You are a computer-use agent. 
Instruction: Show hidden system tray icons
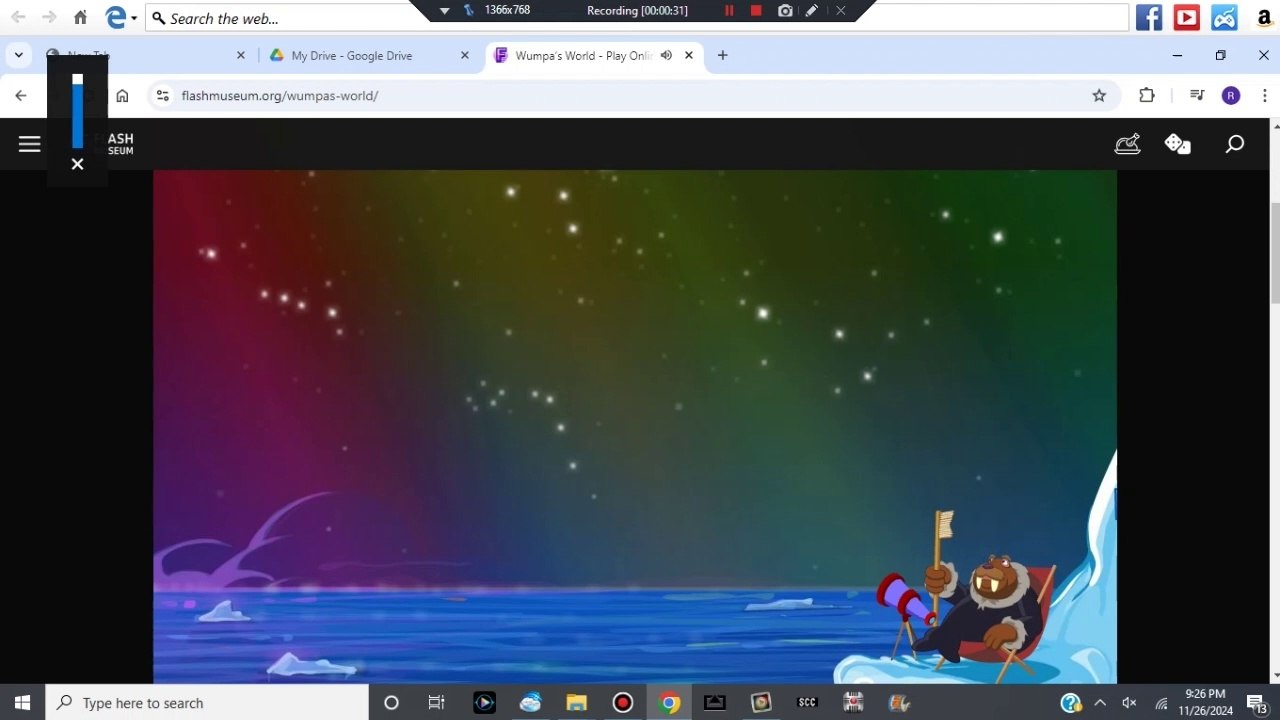1100,703
